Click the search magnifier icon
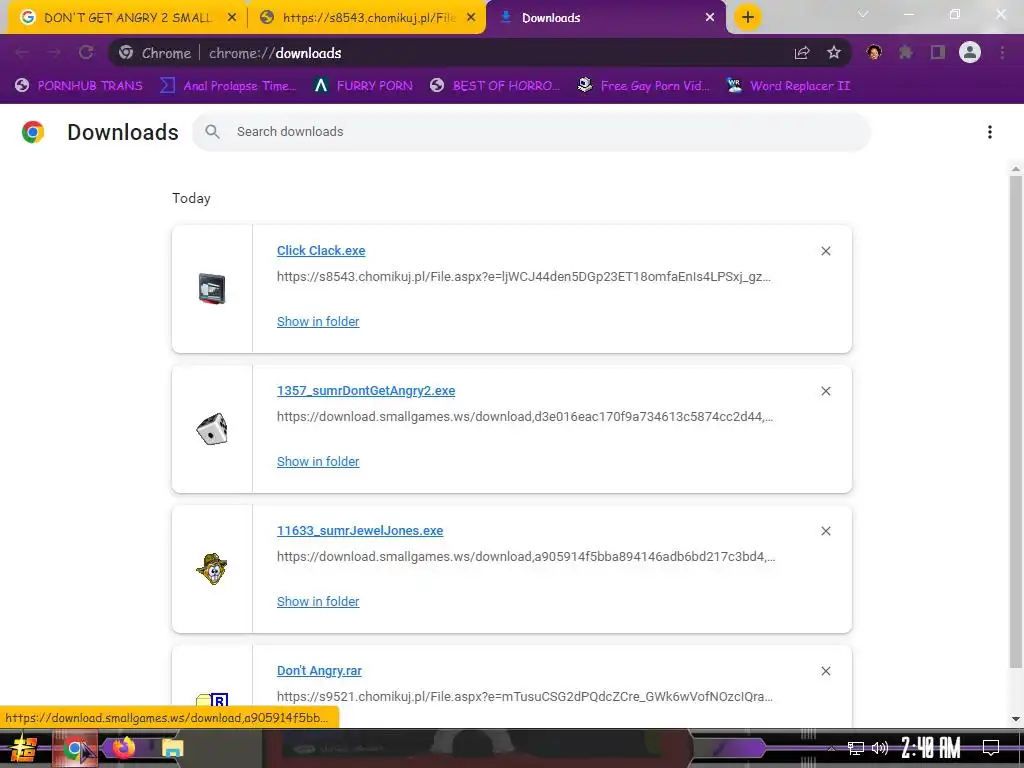 [212, 132]
